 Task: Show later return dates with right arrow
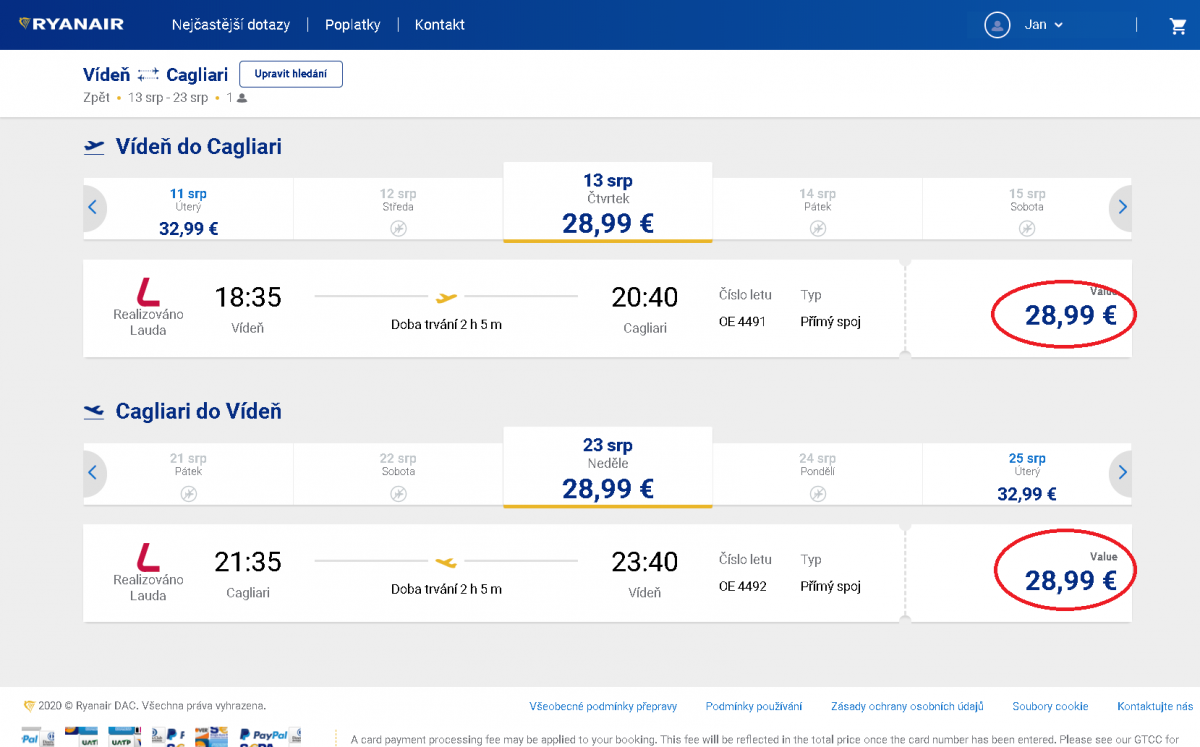(x=1122, y=472)
